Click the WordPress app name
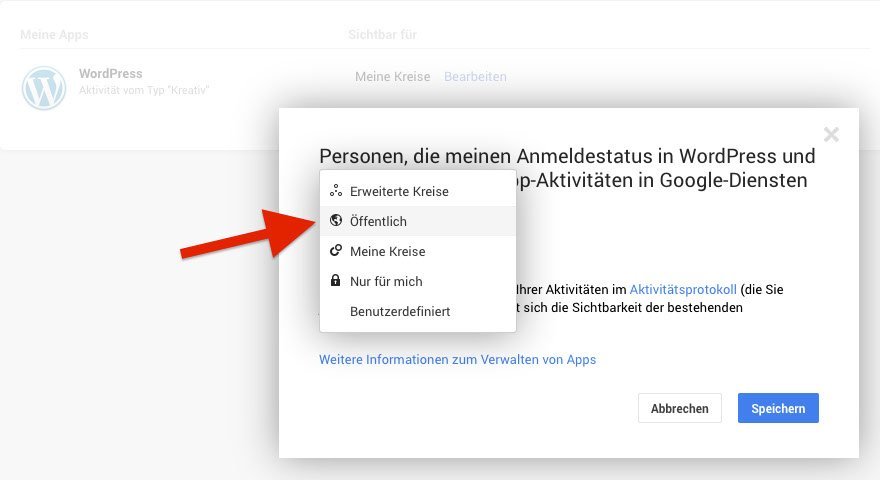The width and height of the screenshot is (880, 480). pos(111,74)
